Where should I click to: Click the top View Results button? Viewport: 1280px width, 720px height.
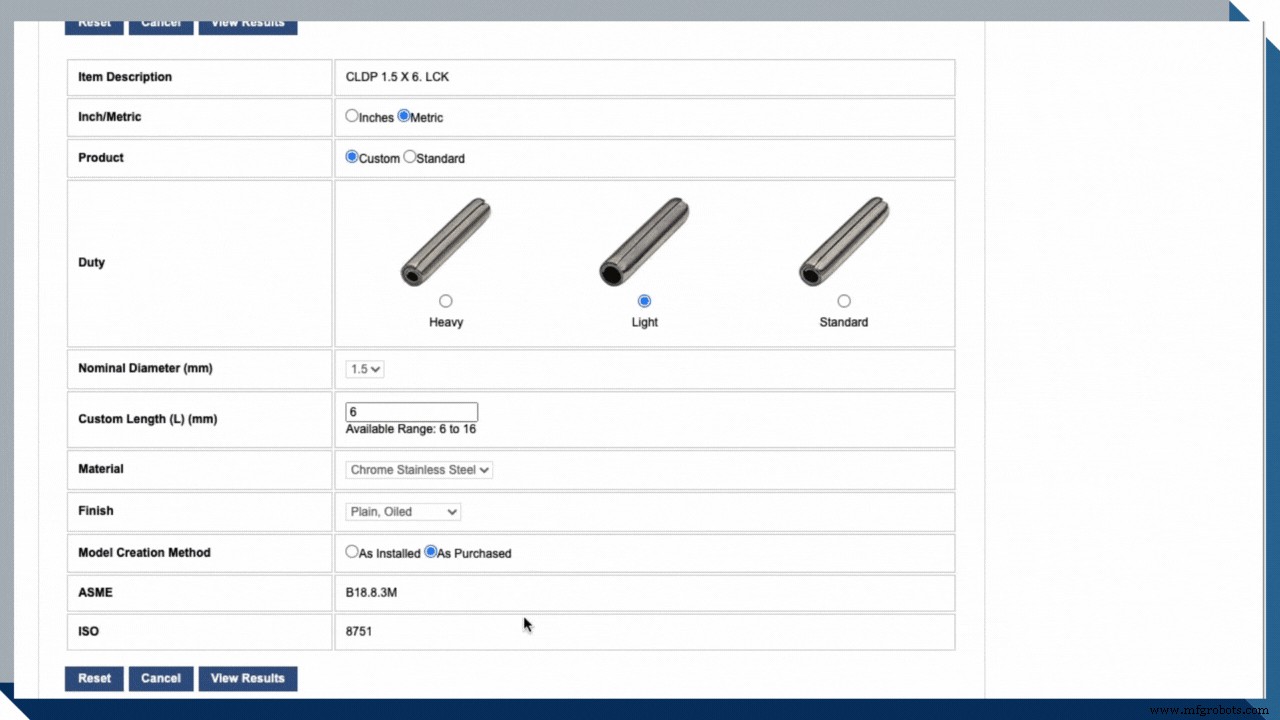[247, 24]
